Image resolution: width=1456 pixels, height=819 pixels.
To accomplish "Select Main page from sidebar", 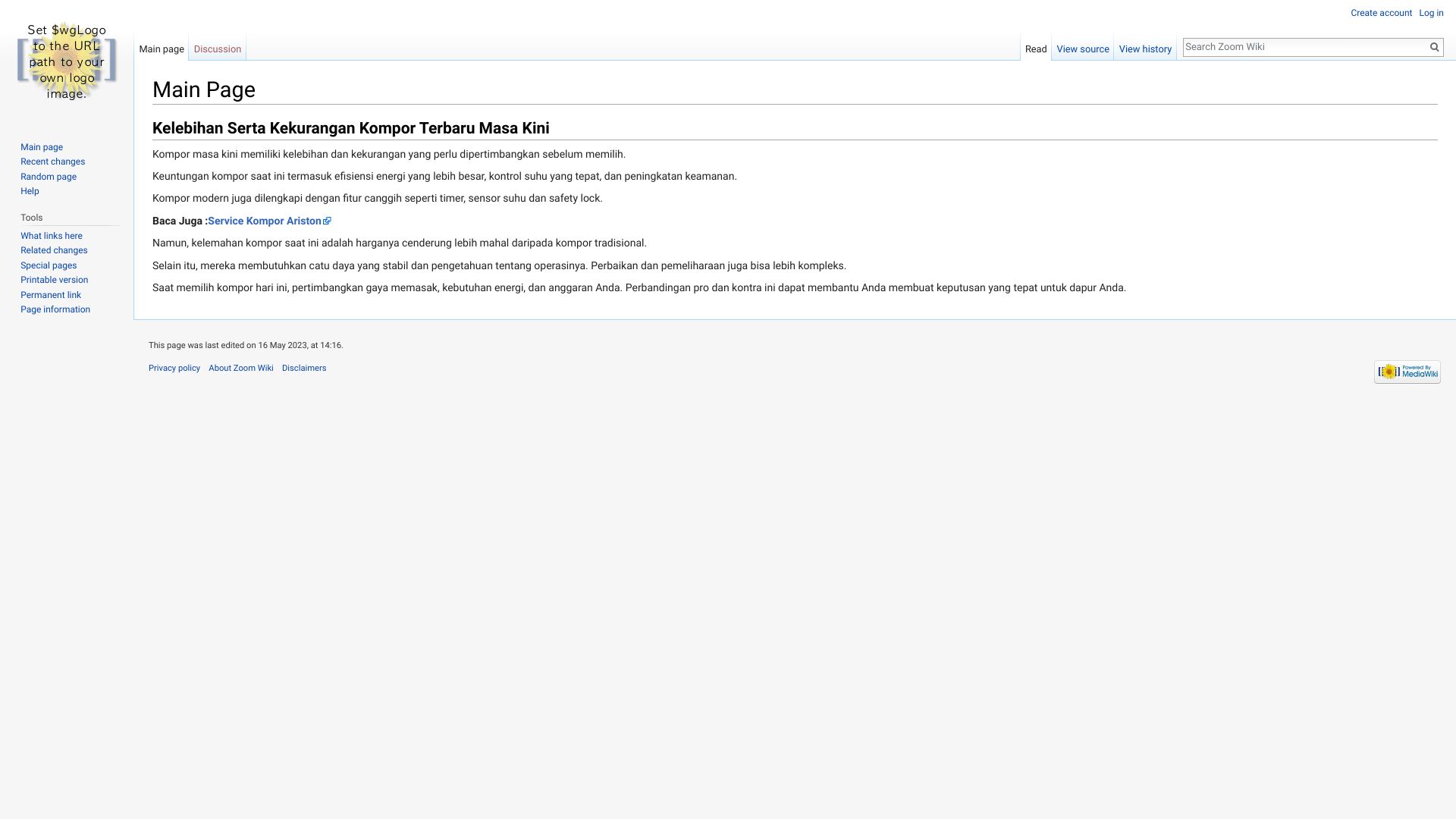I will click(41, 147).
